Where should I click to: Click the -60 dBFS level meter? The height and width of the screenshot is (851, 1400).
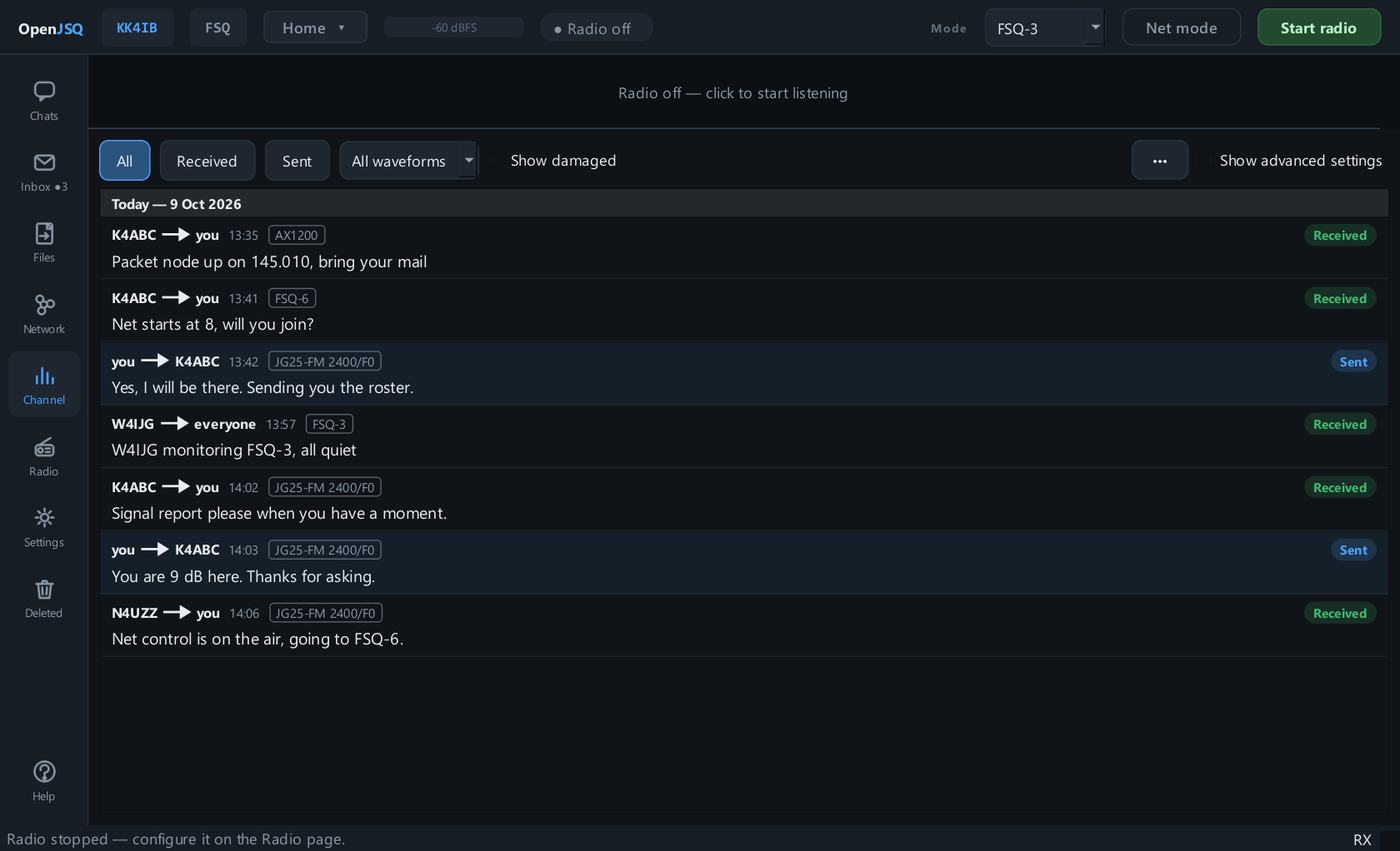pyautogui.click(x=454, y=27)
